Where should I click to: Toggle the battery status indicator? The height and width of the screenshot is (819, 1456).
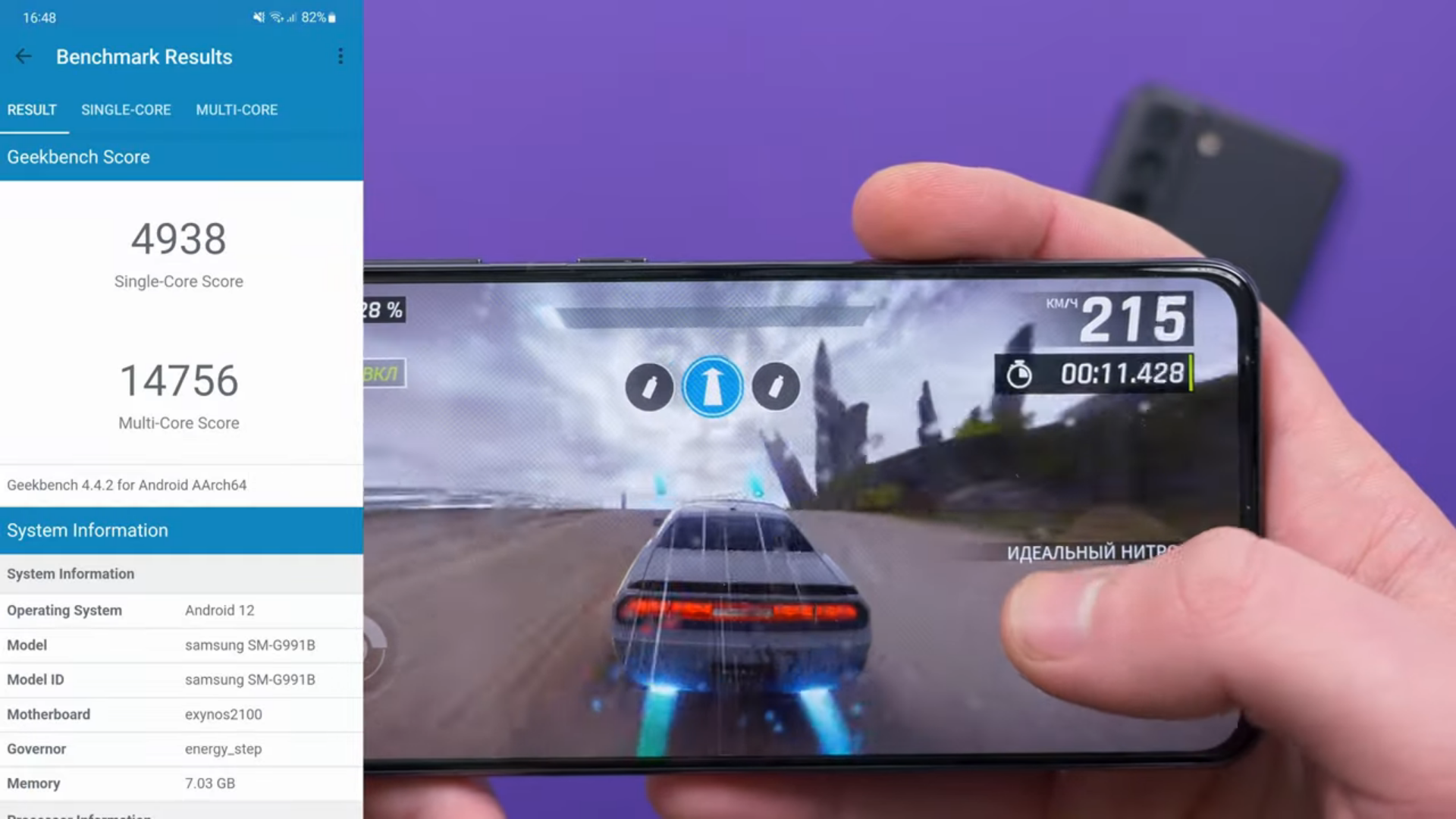335,17
